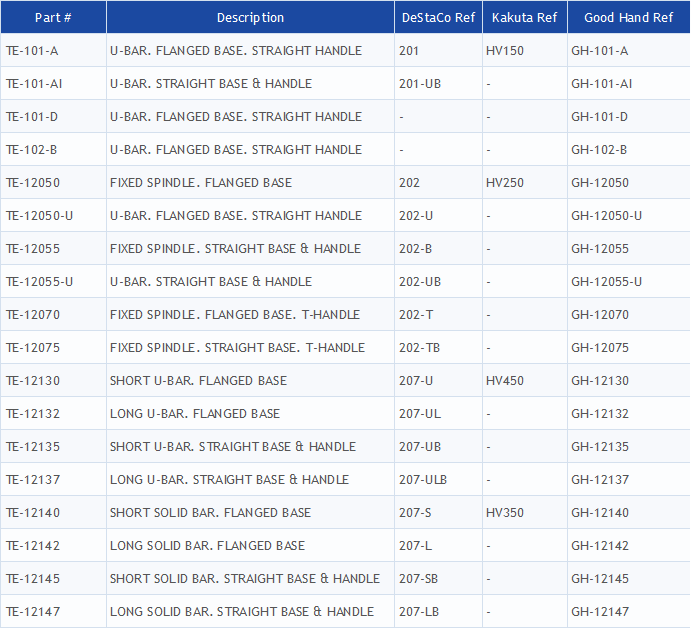
Task: Click 'FIXED SPINDLE. FLANGED BASE. T-HANDLE' description
Action: [x=235, y=314]
